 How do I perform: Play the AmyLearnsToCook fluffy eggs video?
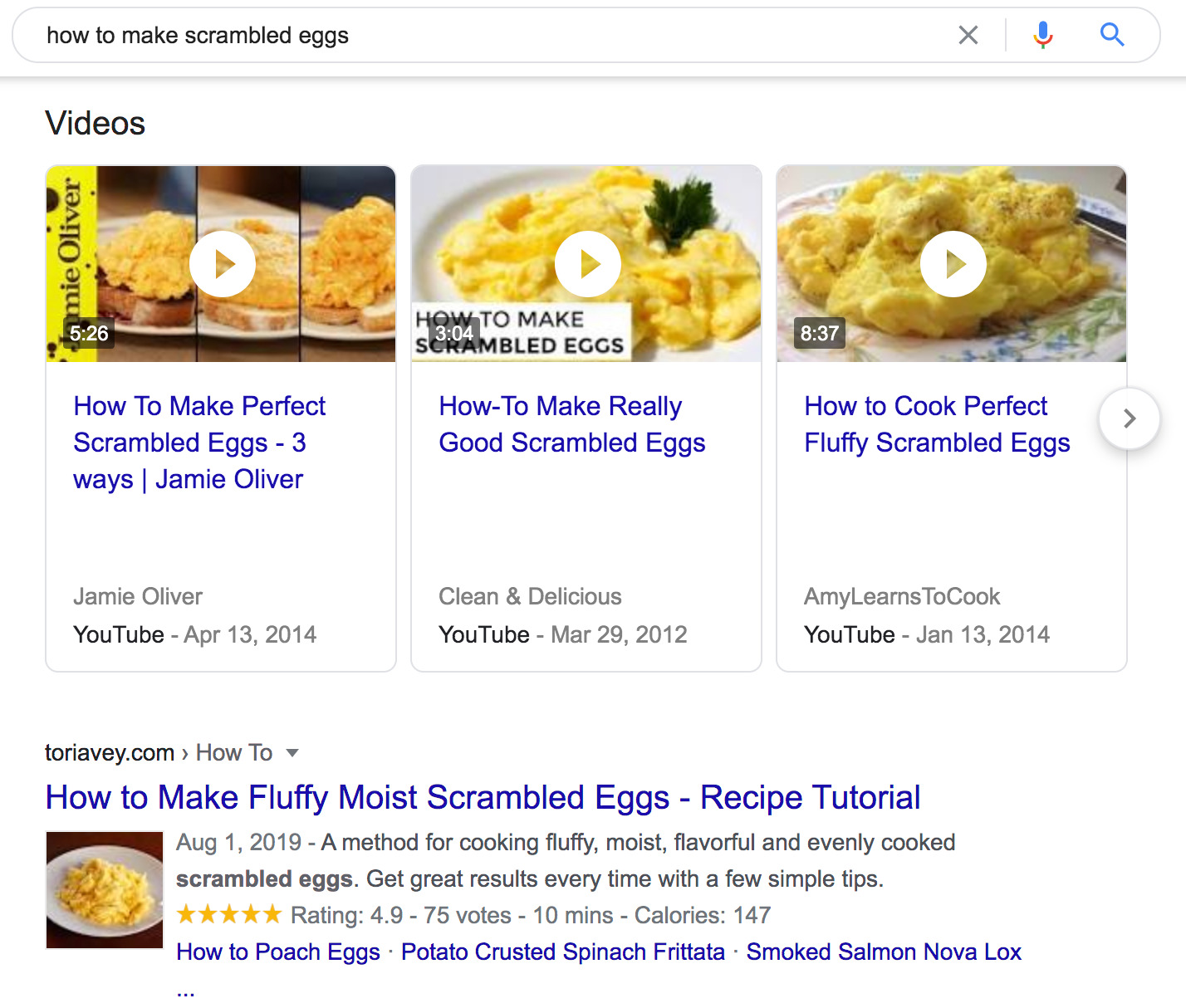click(x=953, y=263)
